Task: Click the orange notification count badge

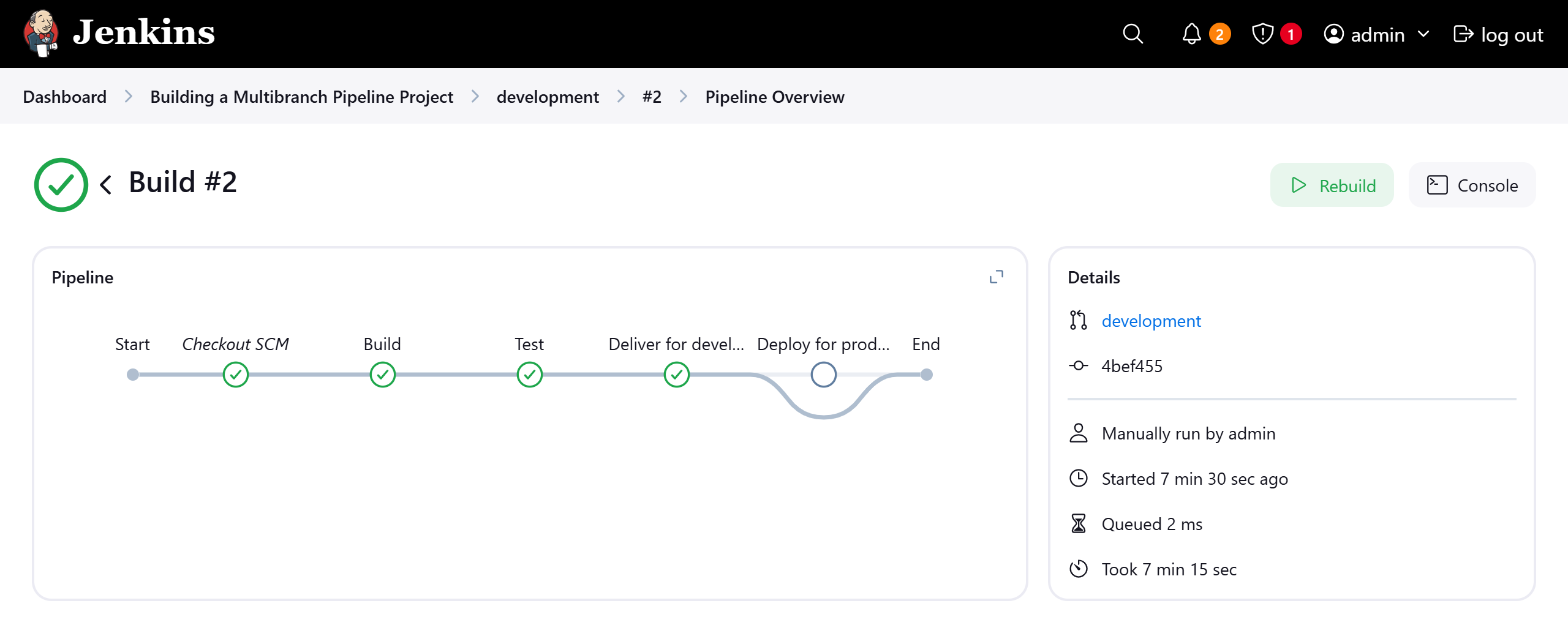Action: [1219, 34]
